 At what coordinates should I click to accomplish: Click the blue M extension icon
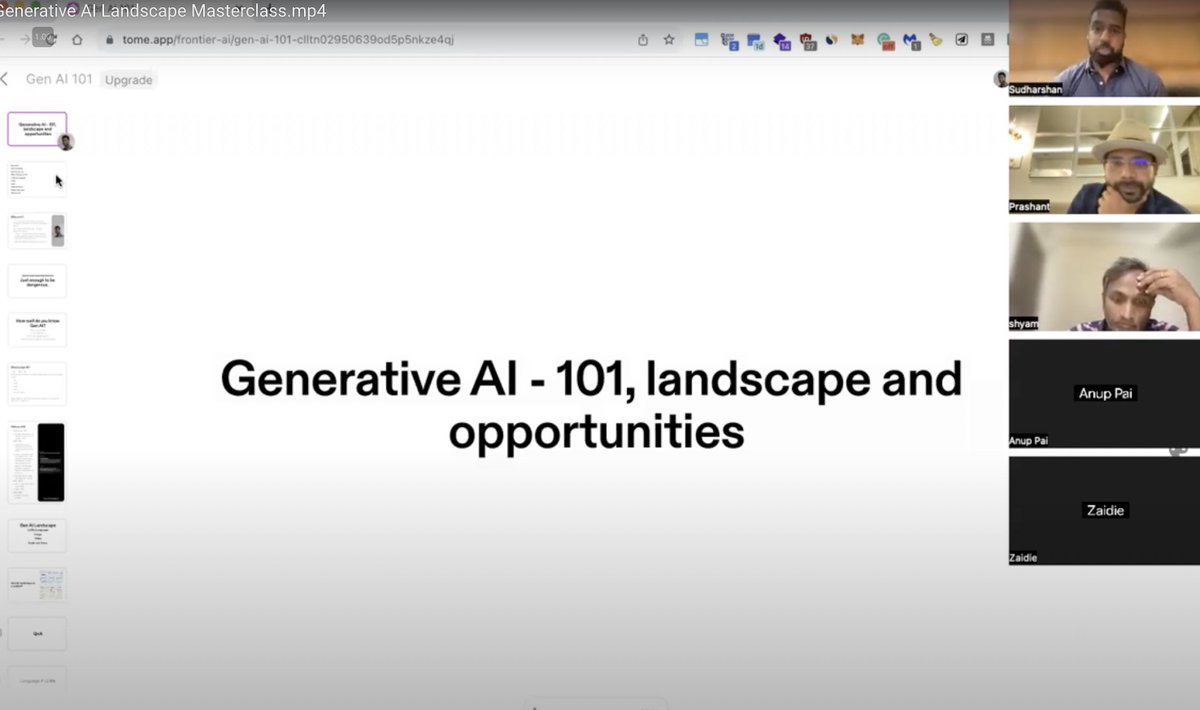pyautogui.click(x=910, y=41)
